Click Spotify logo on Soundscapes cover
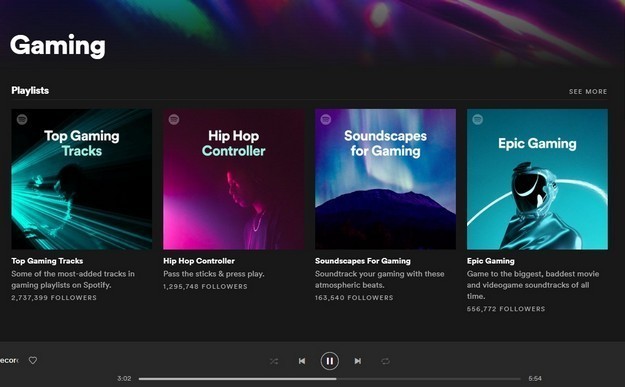 (326, 119)
